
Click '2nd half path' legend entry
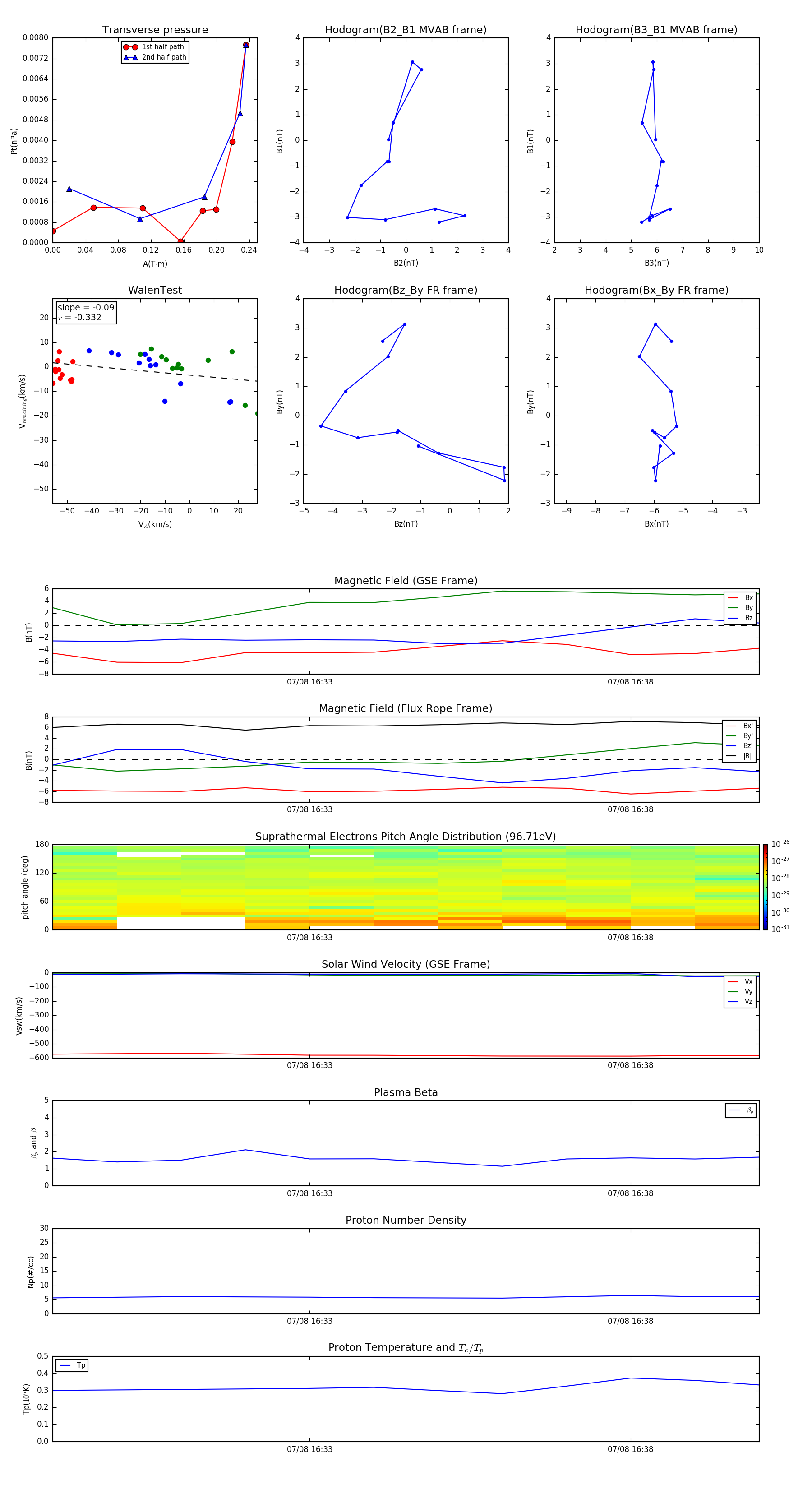155,57
